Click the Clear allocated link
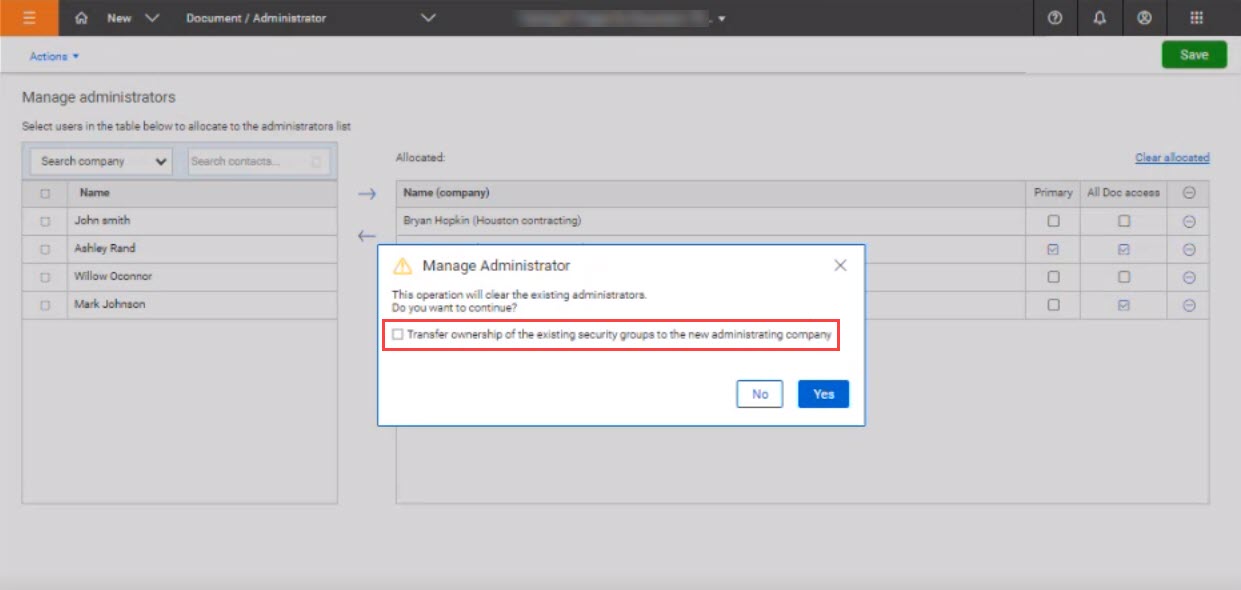The image size is (1241, 590). click(1172, 158)
